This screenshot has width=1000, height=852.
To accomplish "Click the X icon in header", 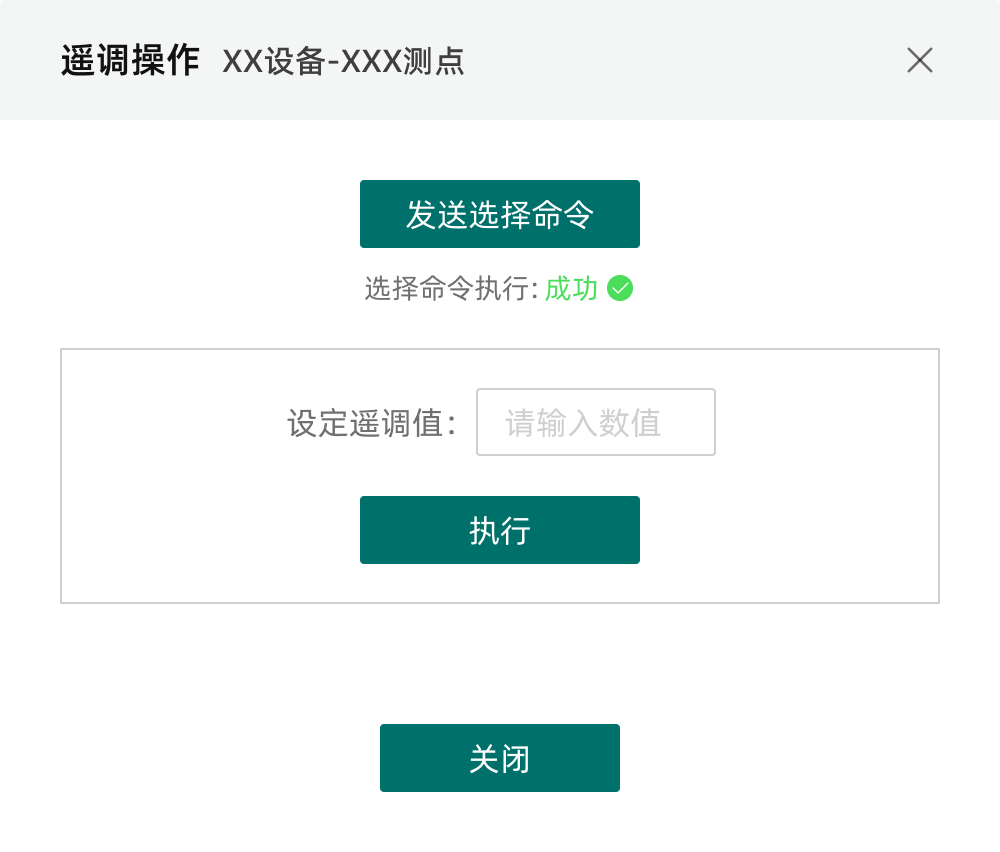I will [920, 61].
